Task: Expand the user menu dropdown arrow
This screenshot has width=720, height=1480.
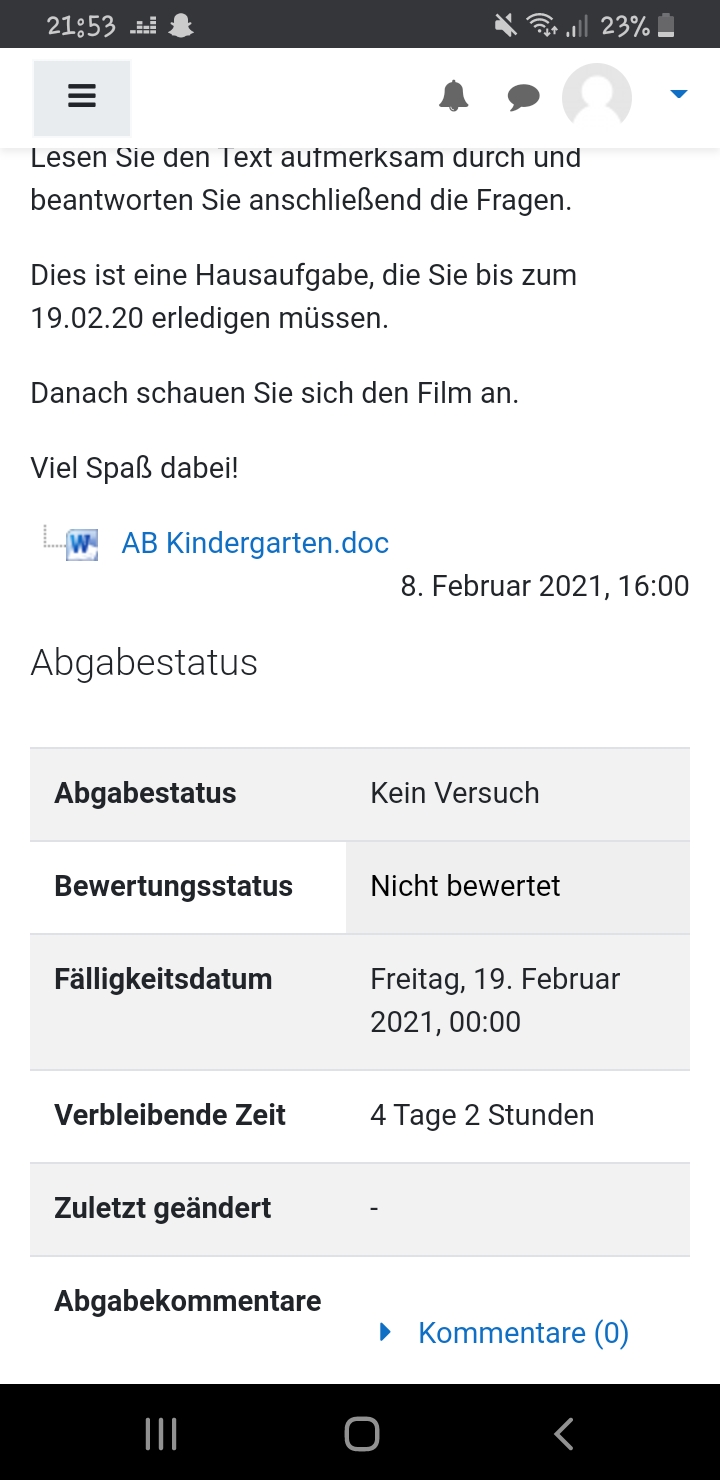Action: coord(679,94)
